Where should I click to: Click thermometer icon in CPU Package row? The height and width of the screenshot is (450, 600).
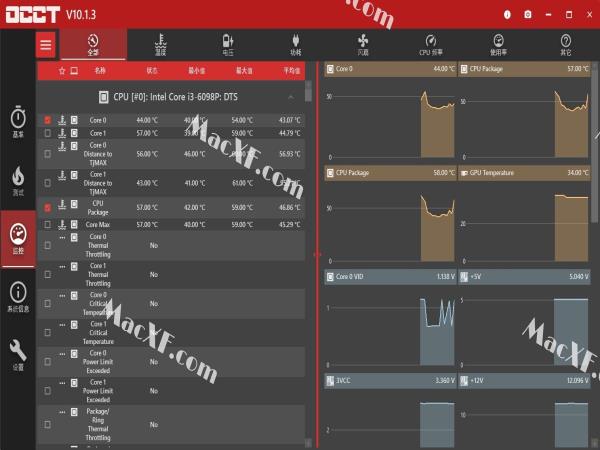click(x=62, y=205)
